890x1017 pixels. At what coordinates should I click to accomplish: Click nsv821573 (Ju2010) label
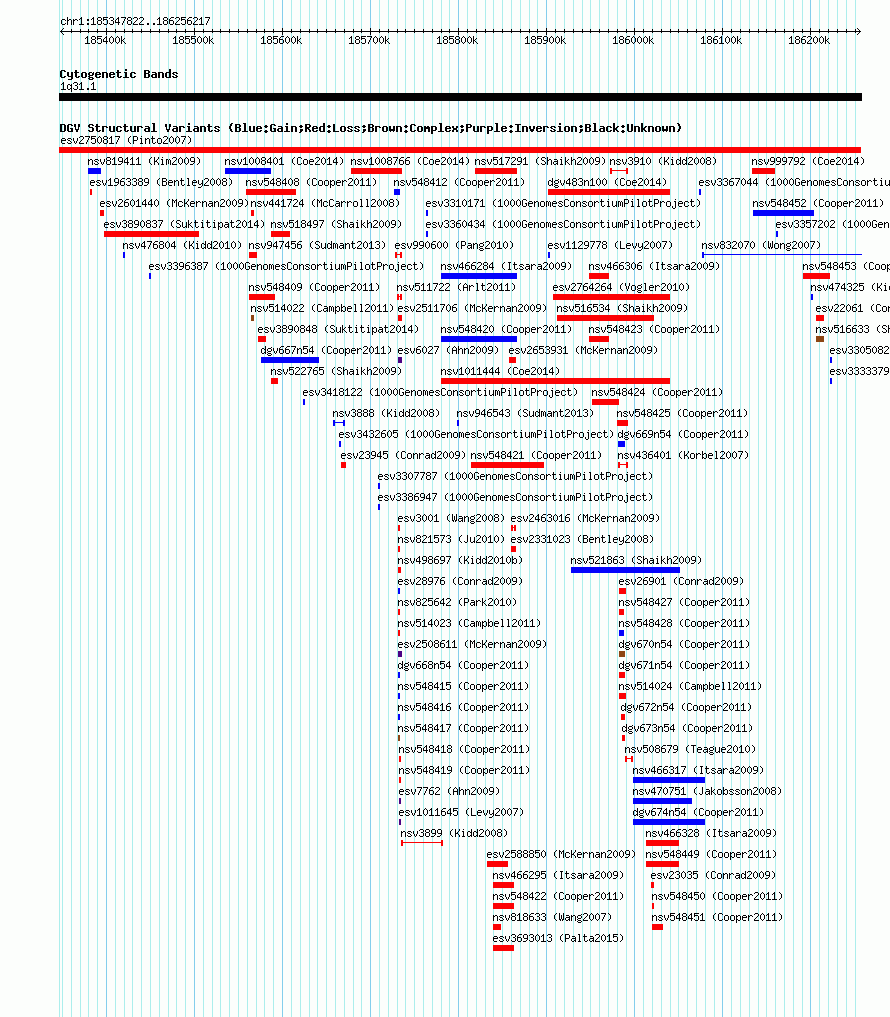451,539
